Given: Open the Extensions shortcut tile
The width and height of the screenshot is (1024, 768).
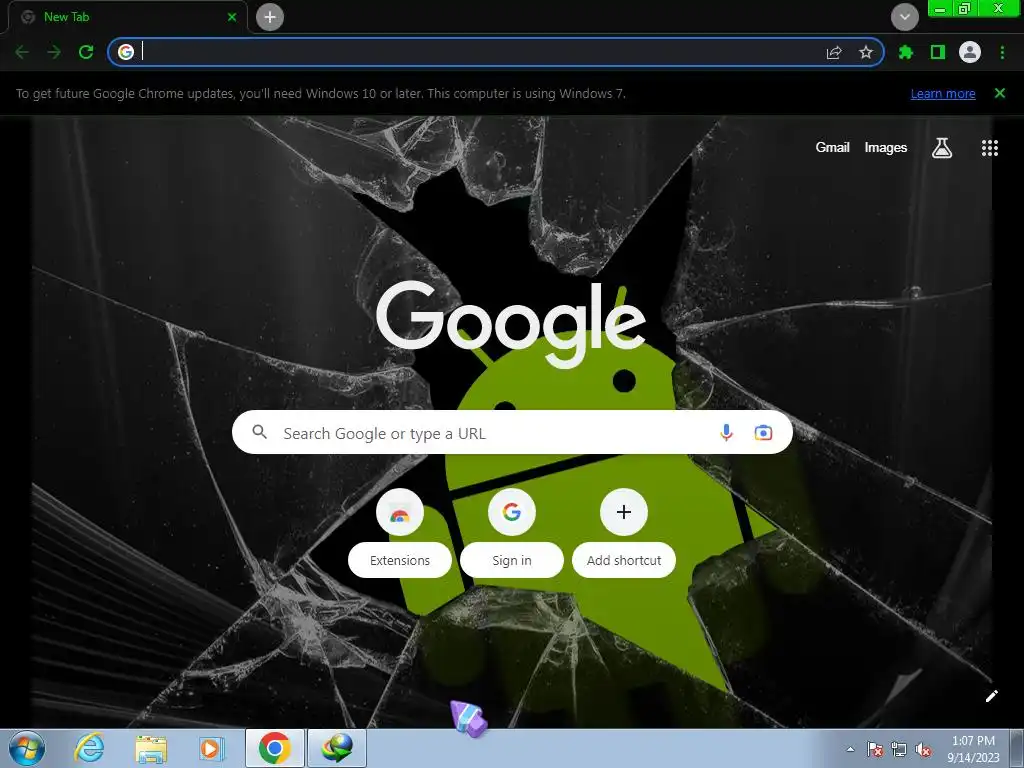Looking at the screenshot, I should tap(400, 512).
